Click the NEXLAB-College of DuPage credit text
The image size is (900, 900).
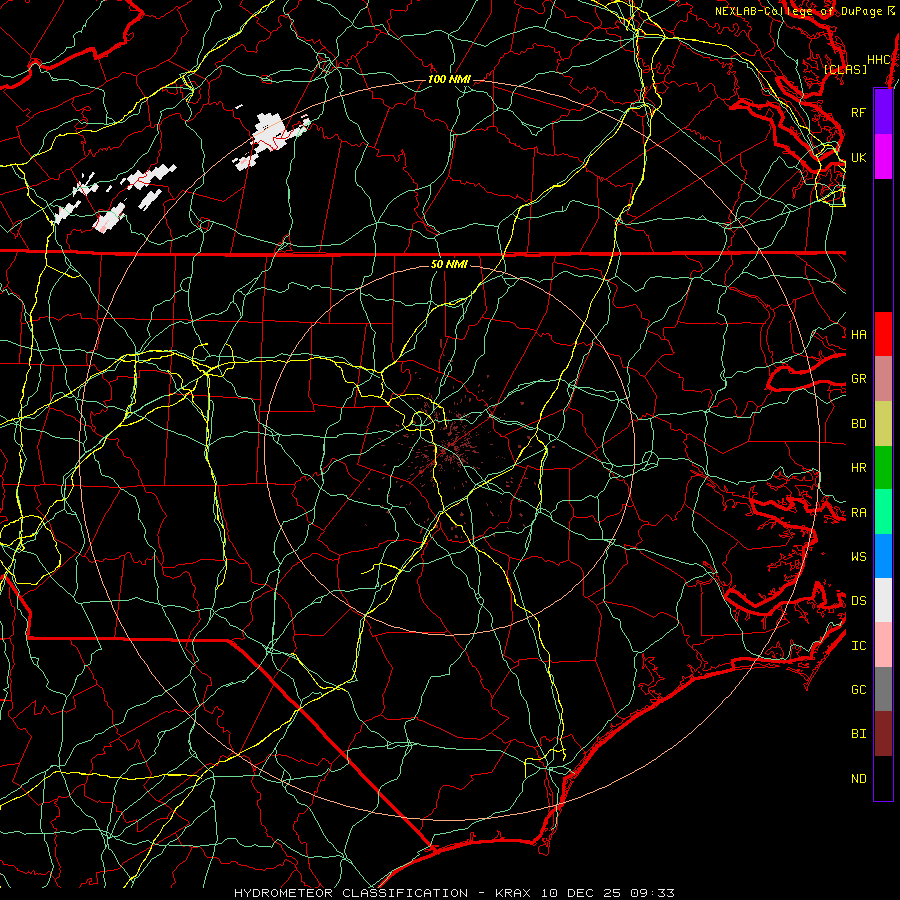tap(799, 11)
